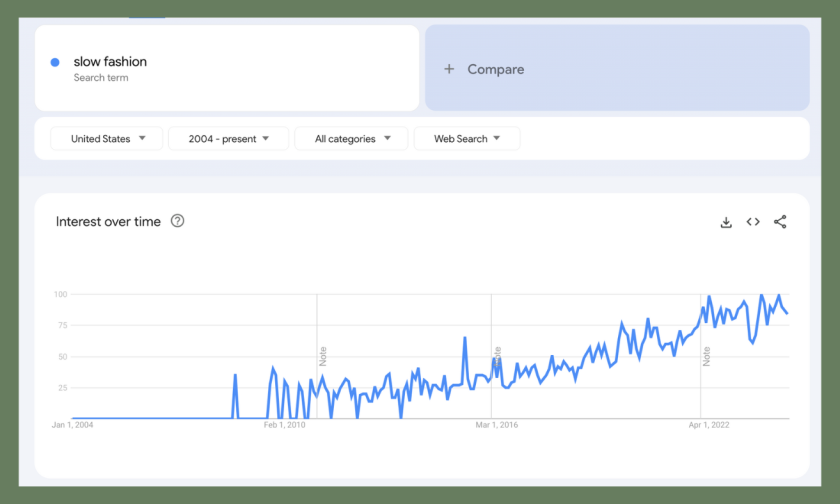The height and width of the screenshot is (504, 840).
Task: Click the Mar 1, 2016 axis label
Action: [x=497, y=425]
